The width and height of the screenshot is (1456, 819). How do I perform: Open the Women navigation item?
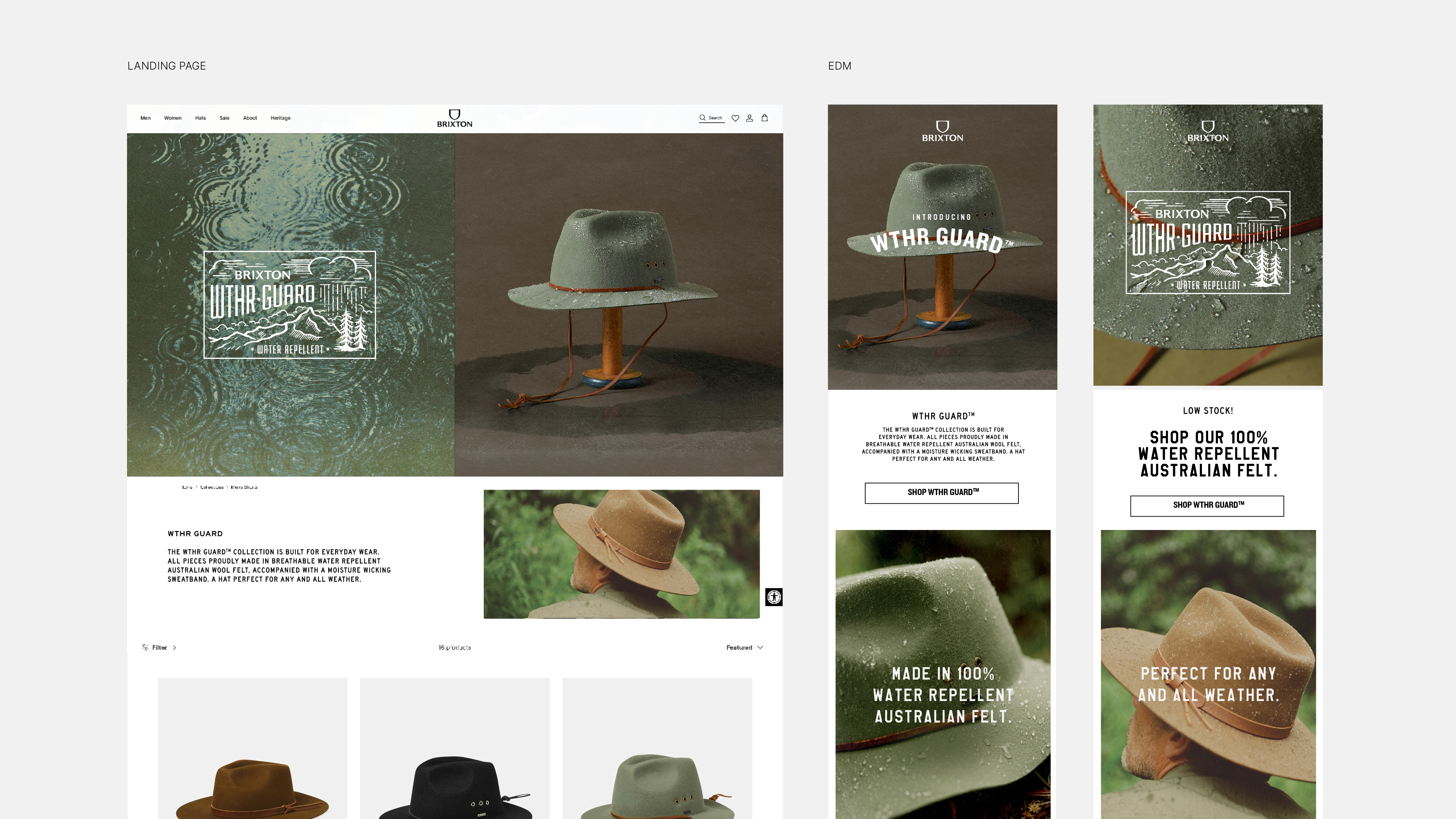[173, 118]
